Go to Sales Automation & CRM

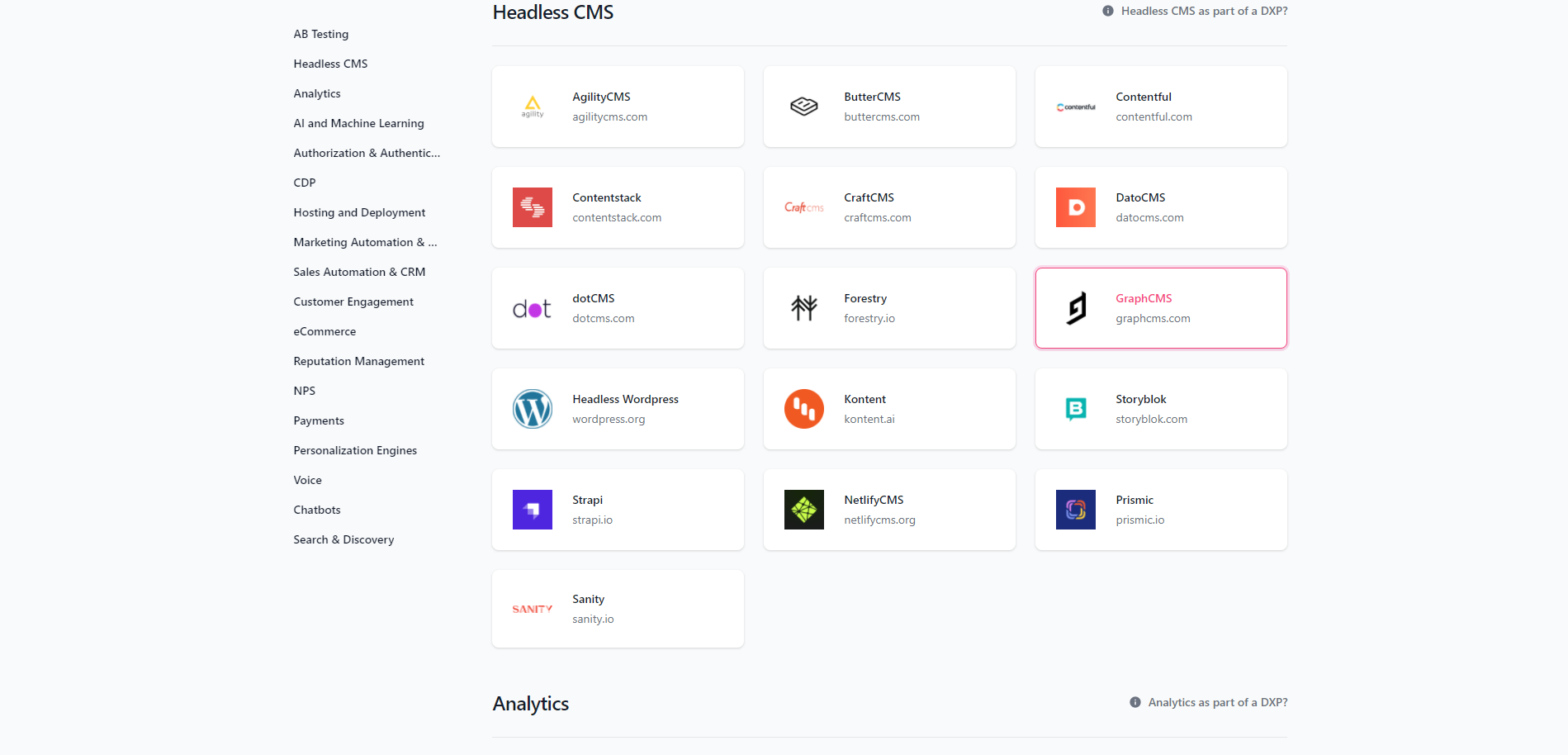[x=359, y=272]
